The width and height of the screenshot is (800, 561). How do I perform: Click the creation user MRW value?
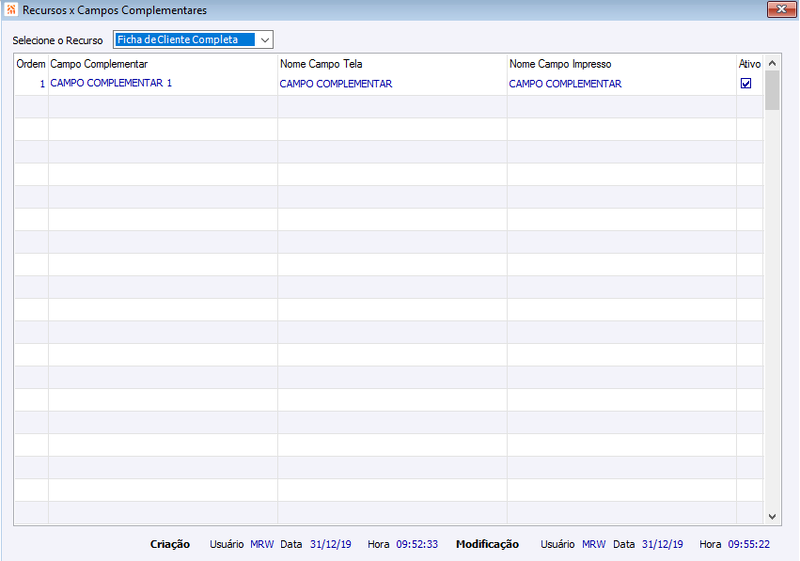(x=262, y=544)
